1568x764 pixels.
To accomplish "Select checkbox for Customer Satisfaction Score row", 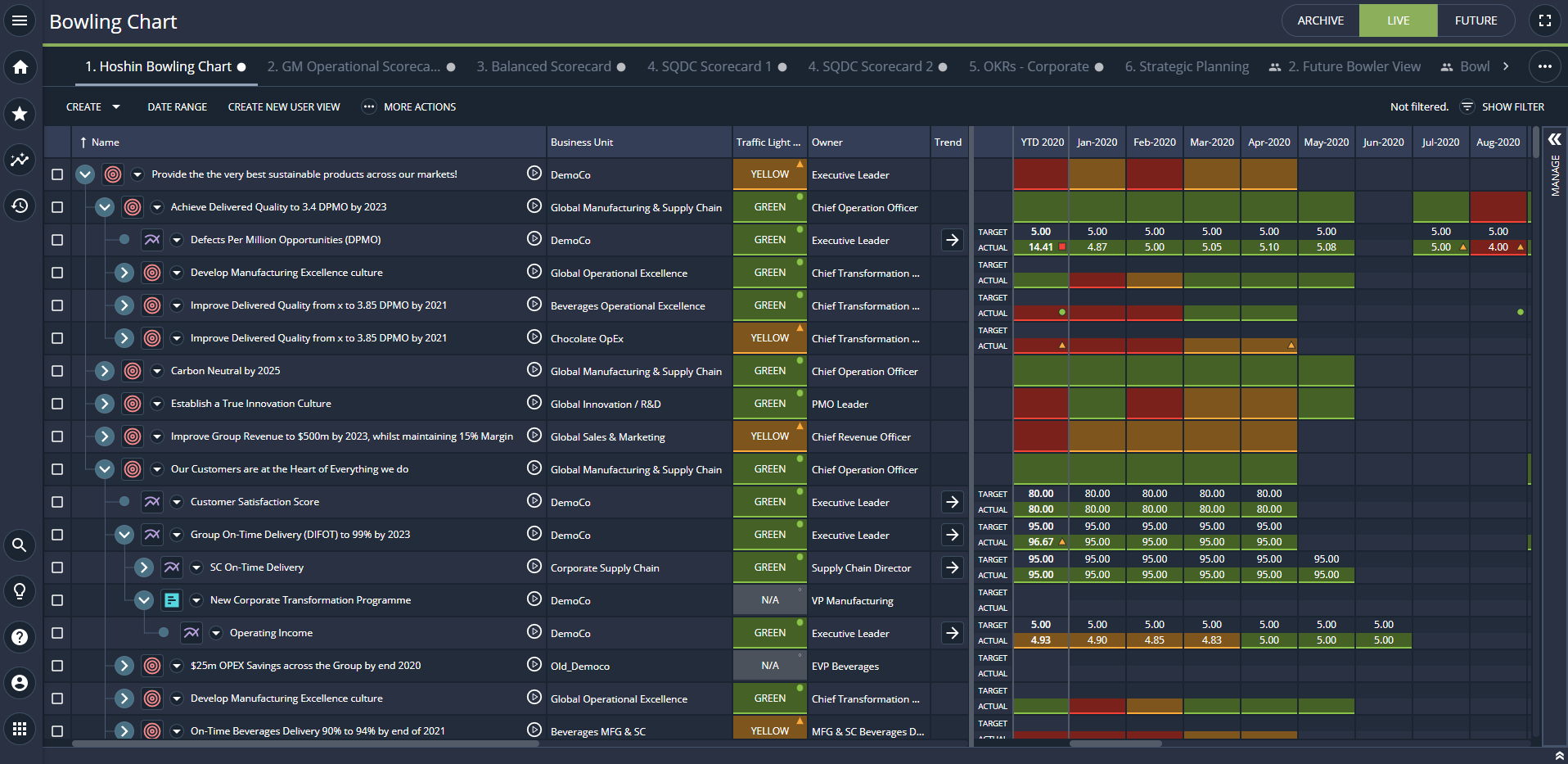I will click(57, 502).
